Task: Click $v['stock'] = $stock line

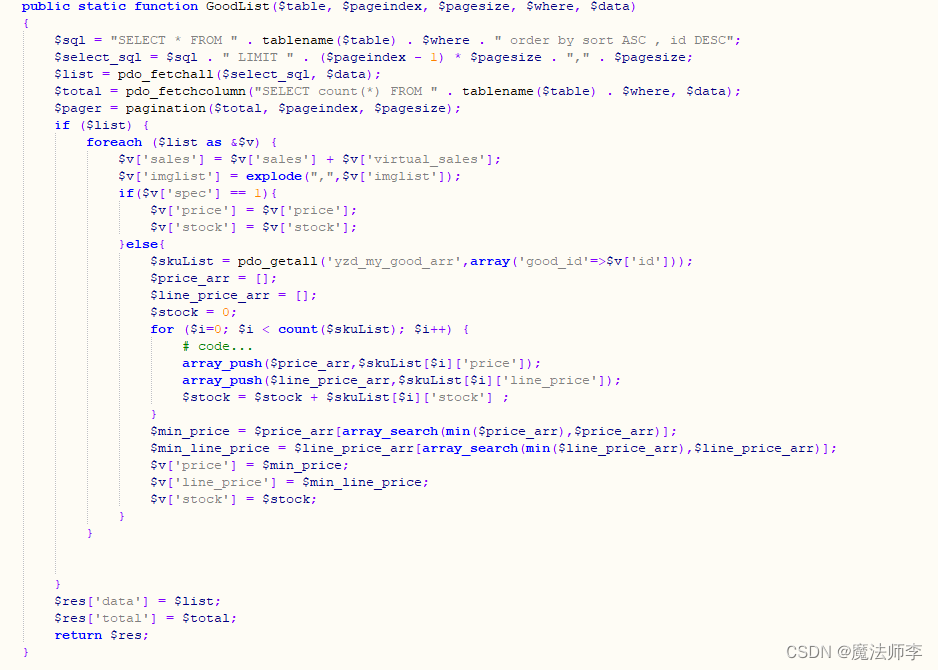Action: [233, 500]
